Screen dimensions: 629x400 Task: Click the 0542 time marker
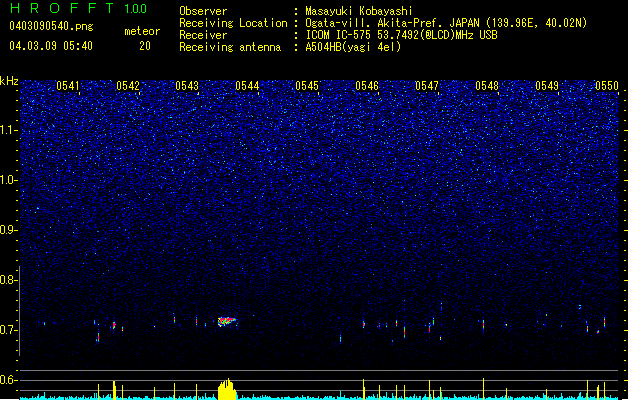(128, 86)
